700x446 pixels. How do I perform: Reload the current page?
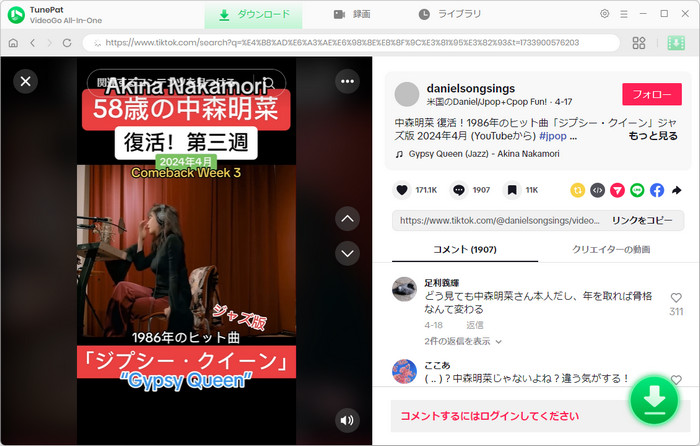67,43
